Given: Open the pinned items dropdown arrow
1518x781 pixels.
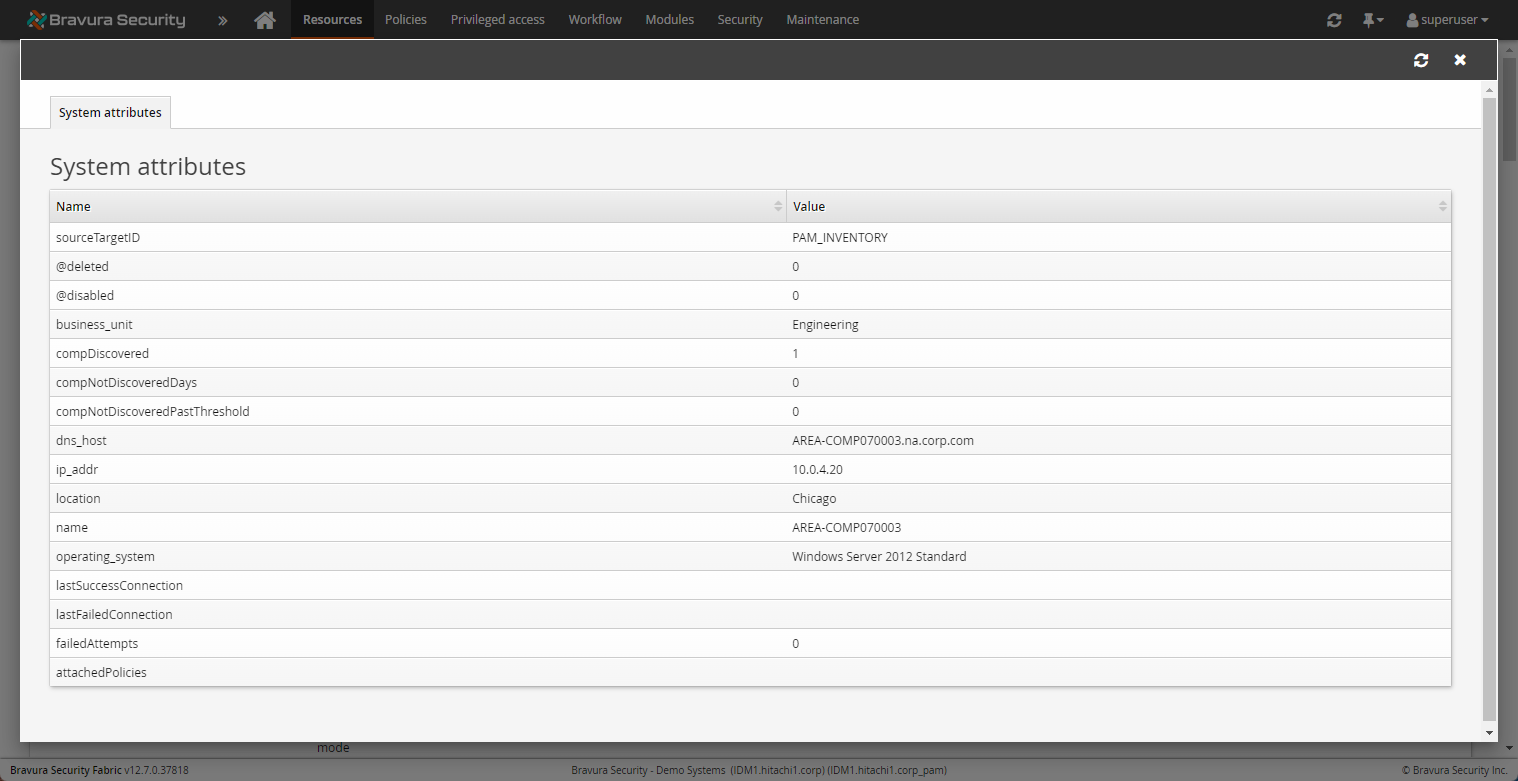Looking at the screenshot, I should [x=1380, y=19].
